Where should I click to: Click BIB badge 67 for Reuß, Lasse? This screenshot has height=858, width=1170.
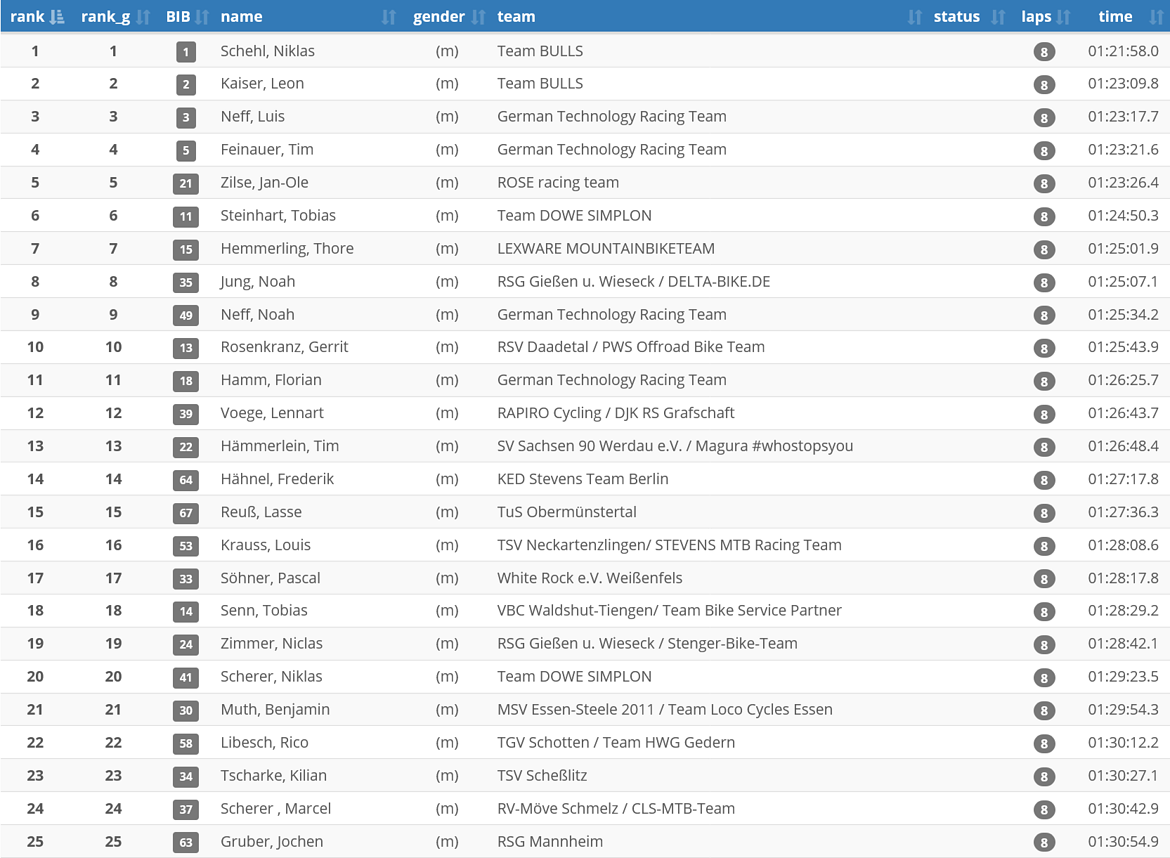(x=186, y=513)
